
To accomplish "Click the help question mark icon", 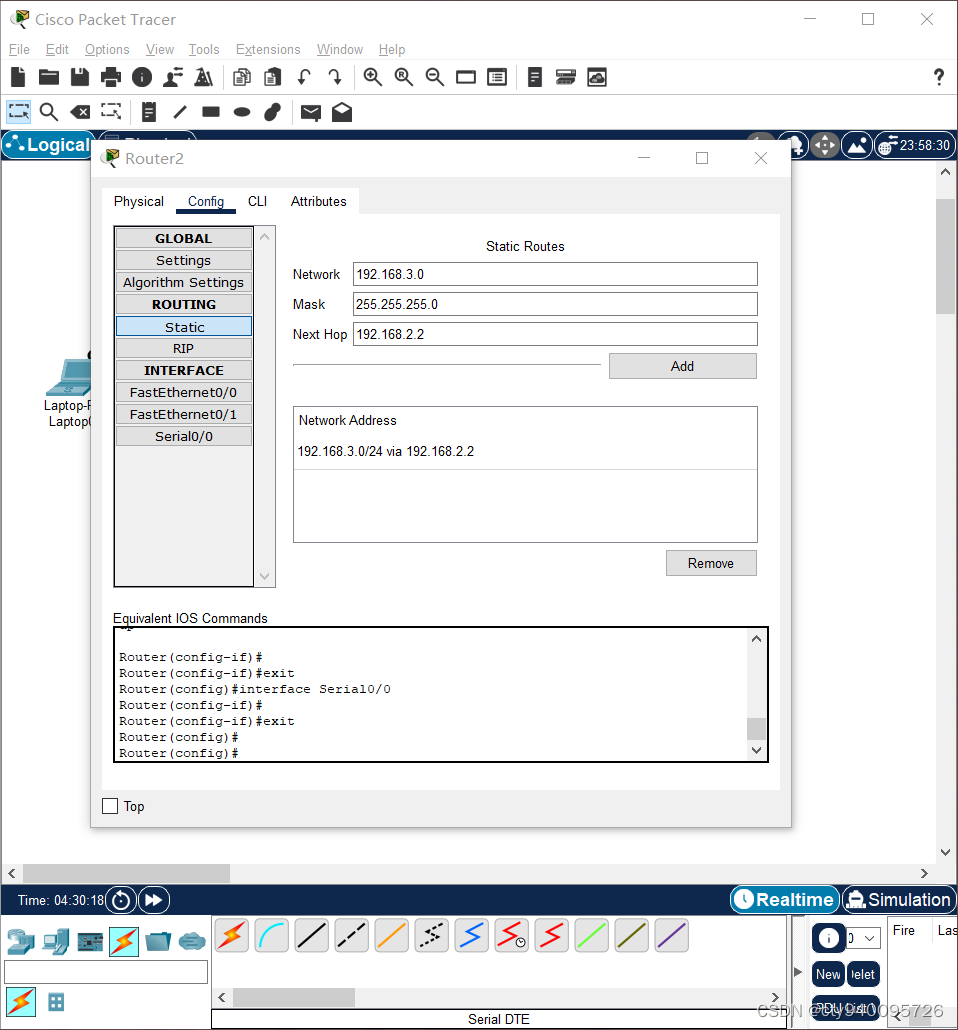I will coord(939,78).
